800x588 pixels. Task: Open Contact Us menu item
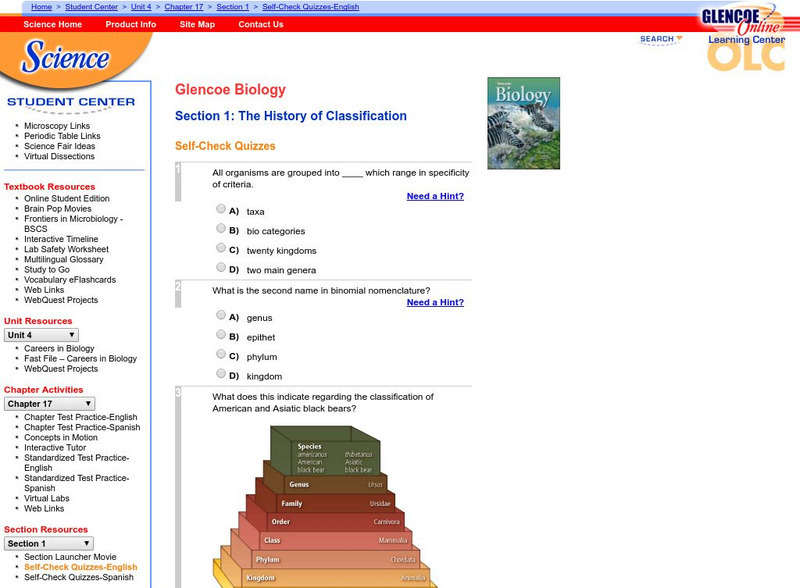coord(261,24)
